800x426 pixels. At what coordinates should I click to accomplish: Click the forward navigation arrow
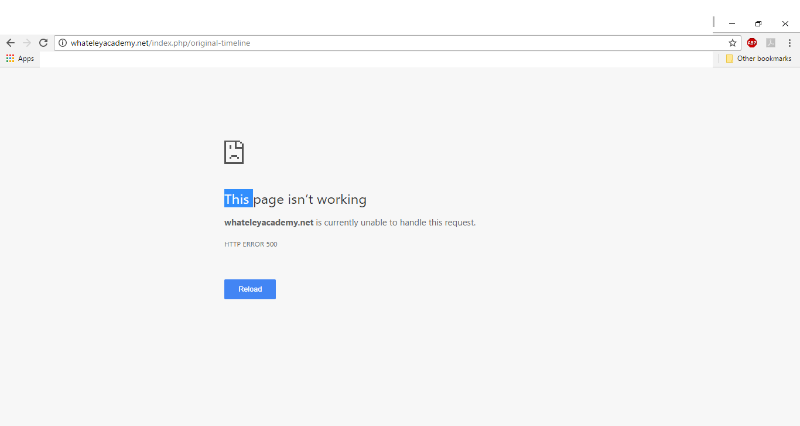point(27,43)
